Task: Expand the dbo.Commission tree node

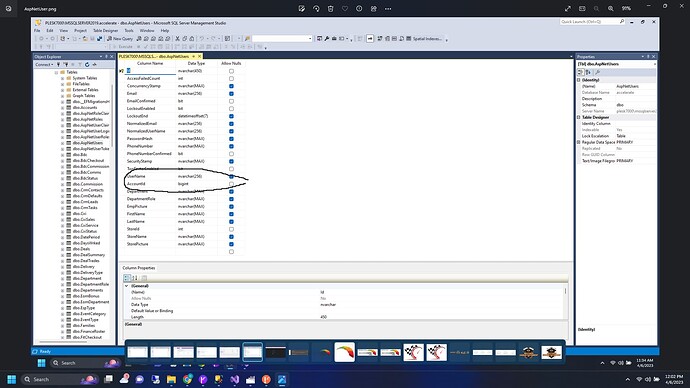Action: click(x=62, y=184)
